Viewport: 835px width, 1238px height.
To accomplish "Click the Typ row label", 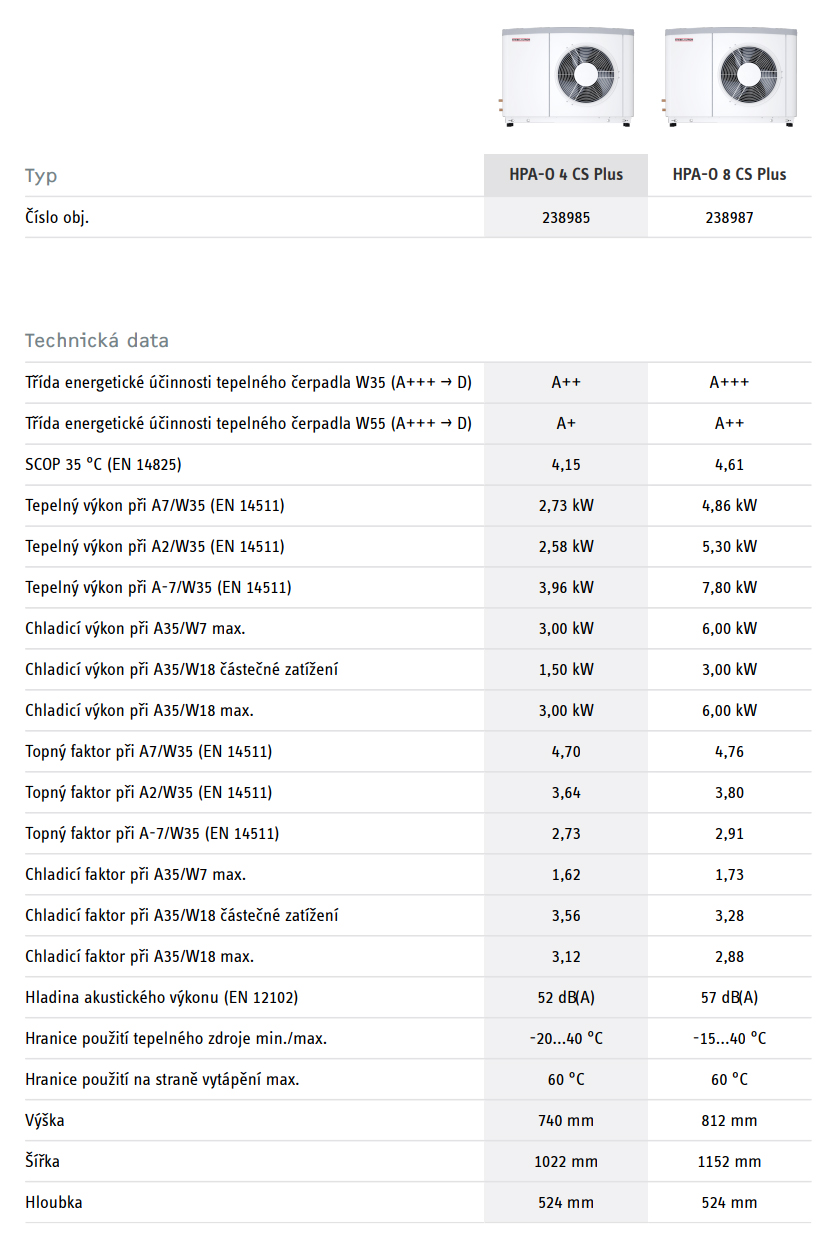I will pos(41,176).
